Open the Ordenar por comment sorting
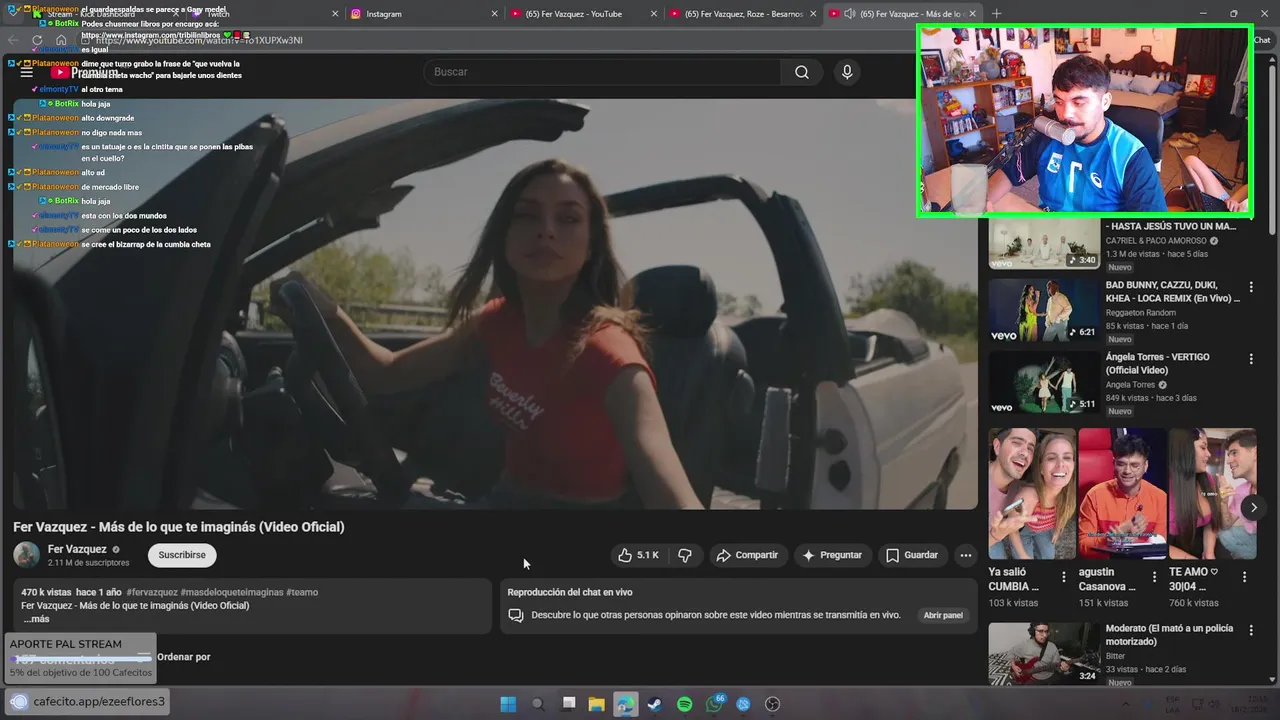This screenshot has width=1280, height=720. pos(183,657)
